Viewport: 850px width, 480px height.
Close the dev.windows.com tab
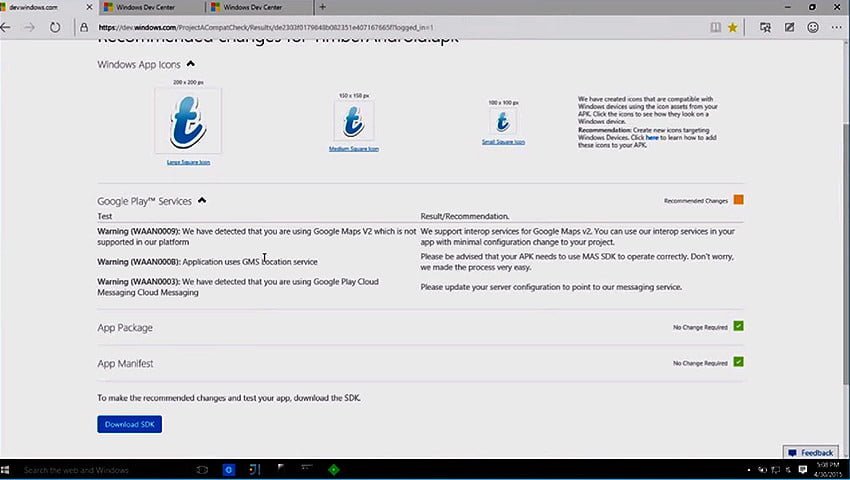[x=89, y=7]
